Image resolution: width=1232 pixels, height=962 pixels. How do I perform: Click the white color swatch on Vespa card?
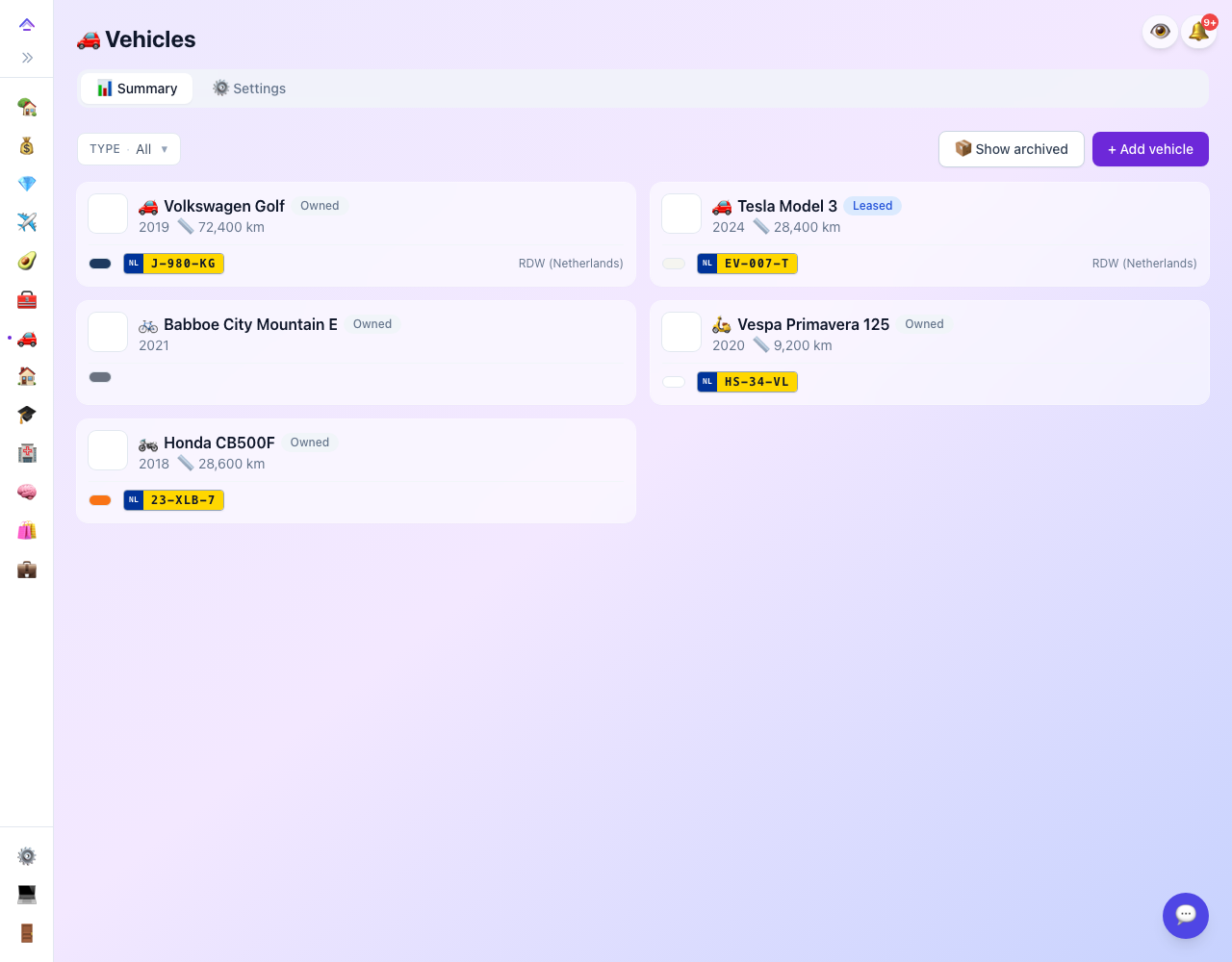click(674, 382)
